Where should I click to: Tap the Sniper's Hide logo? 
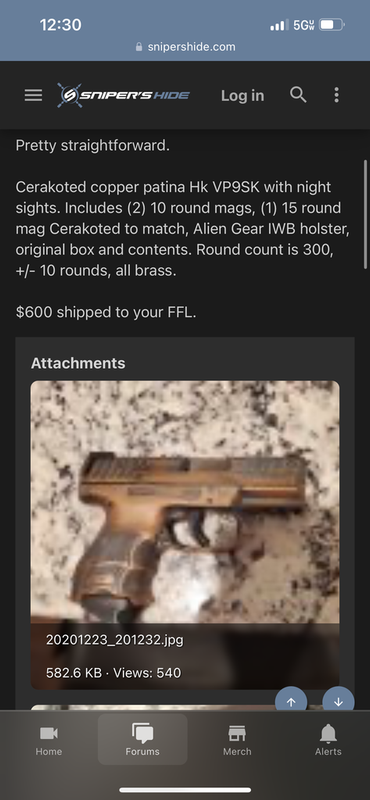click(123, 95)
